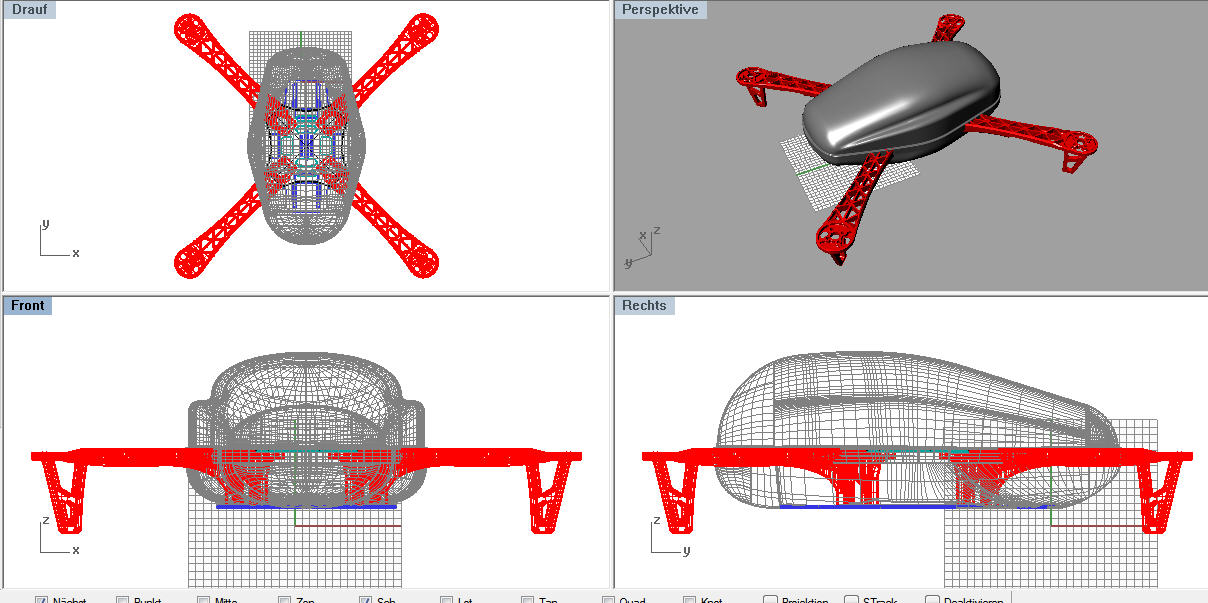
Task: Check the Zen object snap box
Action: tap(285, 600)
